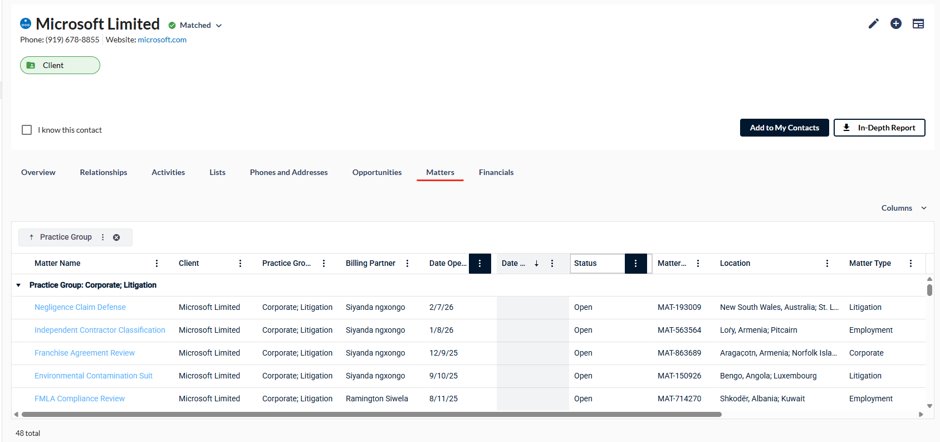The image size is (940, 442).
Task: Open Independent Contractor Classification matter
Action: click(x=100, y=330)
